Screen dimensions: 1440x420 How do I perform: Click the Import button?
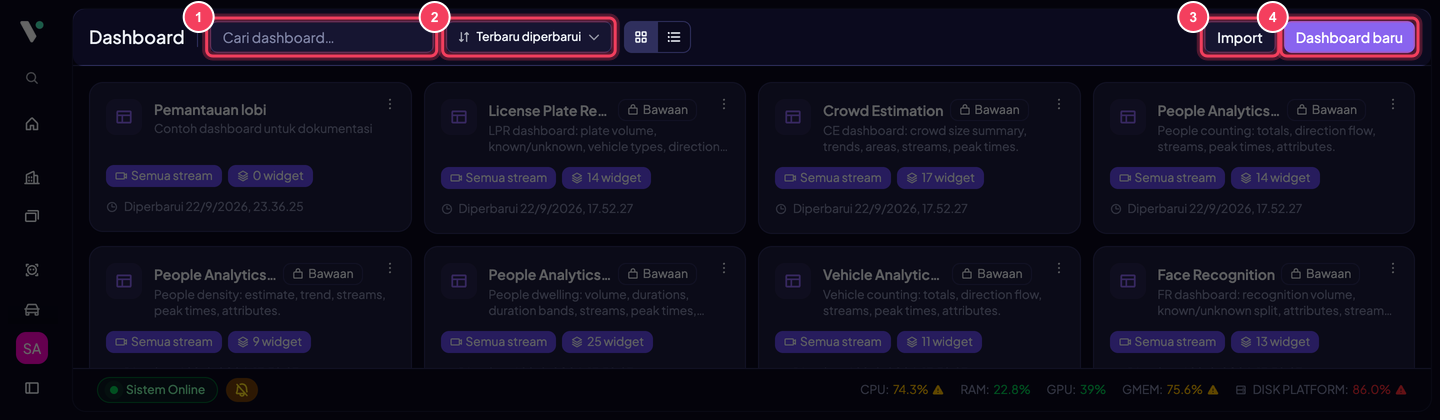pos(1239,38)
